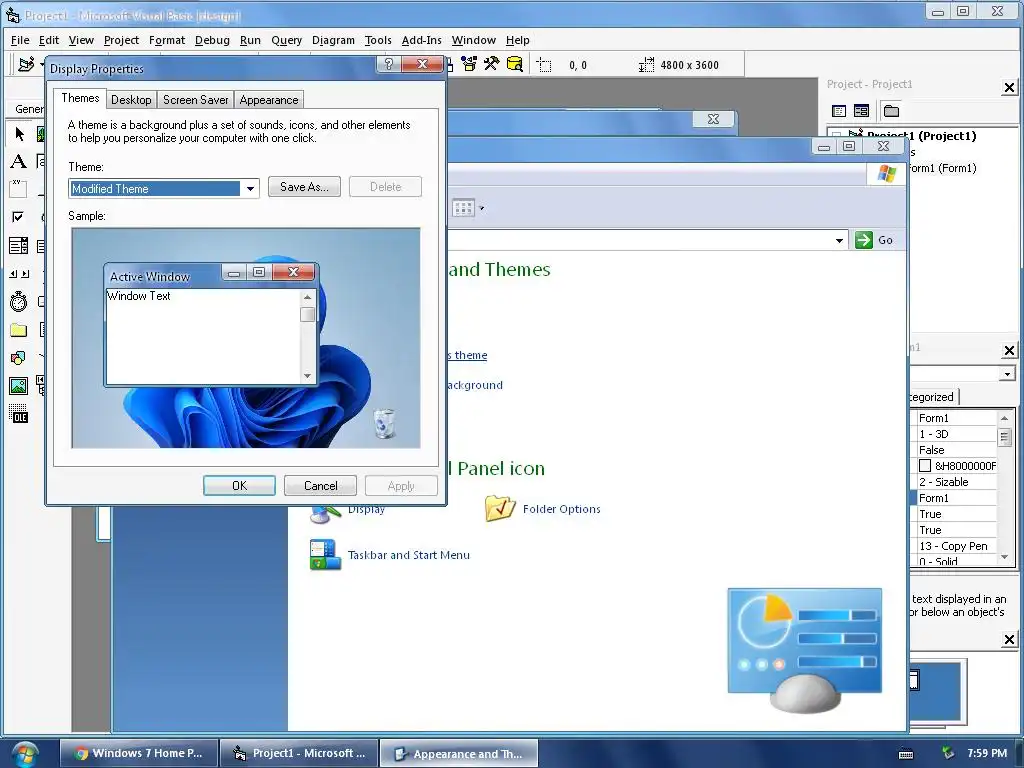Click the theme Sample preview image
The image size is (1024, 768).
[x=246, y=338]
